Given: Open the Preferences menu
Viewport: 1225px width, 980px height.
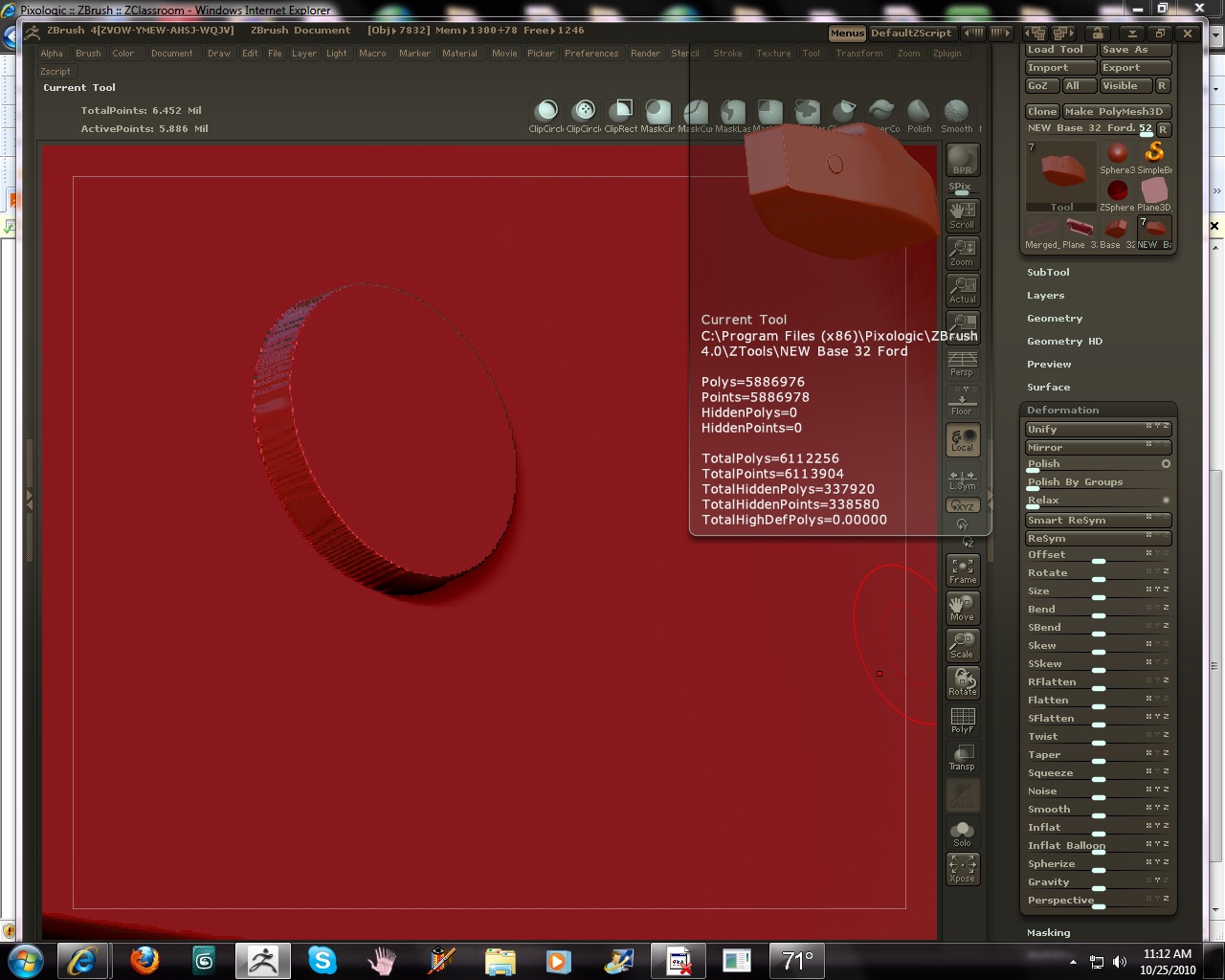Looking at the screenshot, I should pyautogui.click(x=591, y=54).
